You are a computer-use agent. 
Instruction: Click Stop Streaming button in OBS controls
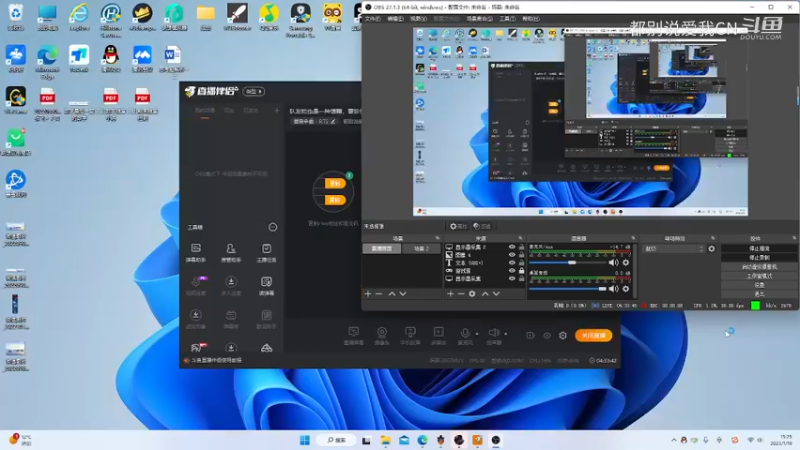tap(759, 248)
